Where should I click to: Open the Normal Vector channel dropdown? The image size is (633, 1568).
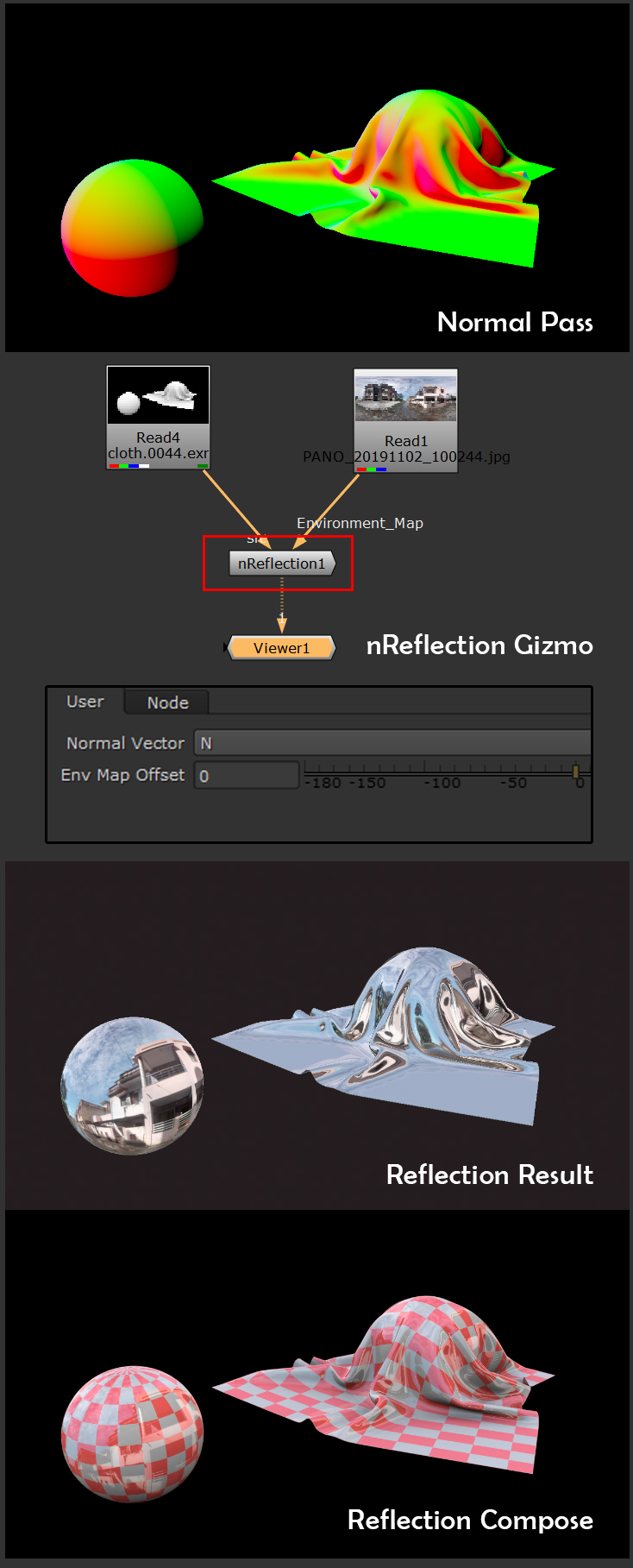click(392, 743)
